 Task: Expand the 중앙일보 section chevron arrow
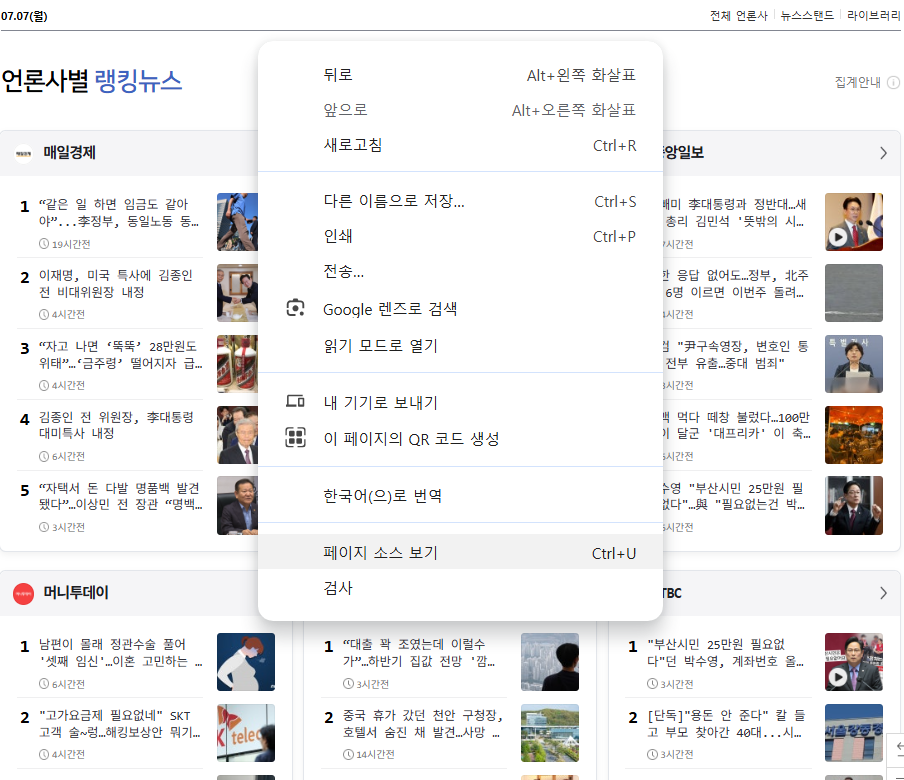coord(883,153)
